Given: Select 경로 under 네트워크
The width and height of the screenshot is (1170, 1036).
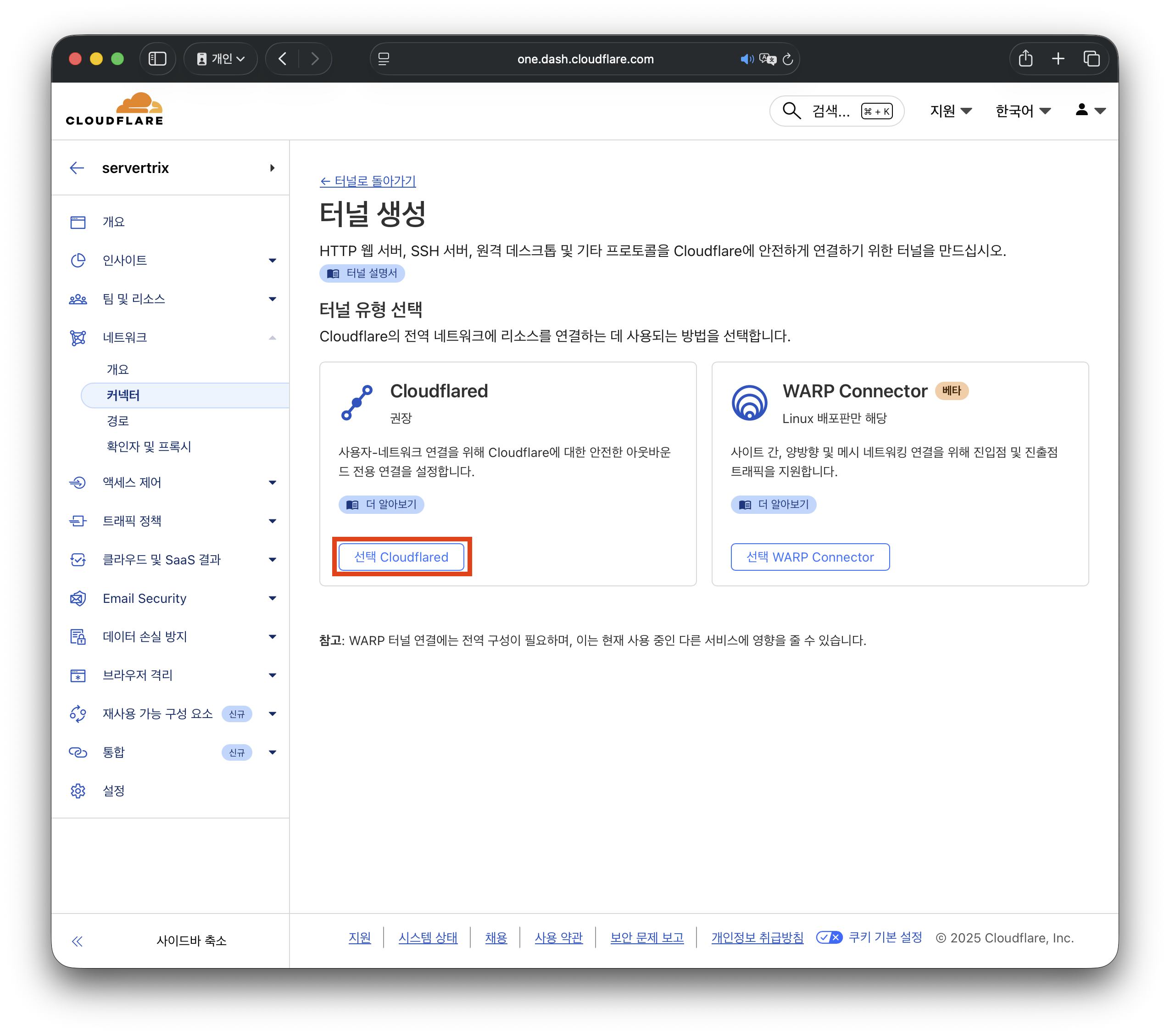Looking at the screenshot, I should (118, 421).
